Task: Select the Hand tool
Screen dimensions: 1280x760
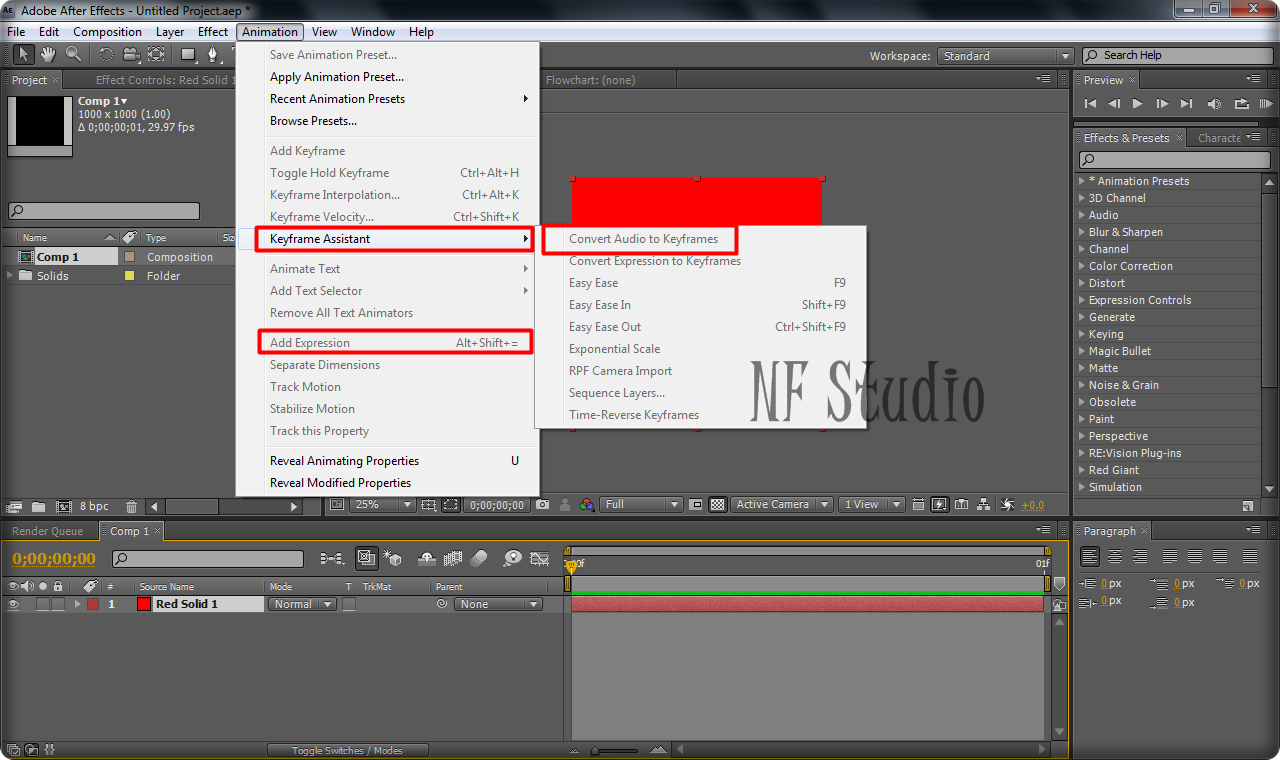Action: (48, 54)
